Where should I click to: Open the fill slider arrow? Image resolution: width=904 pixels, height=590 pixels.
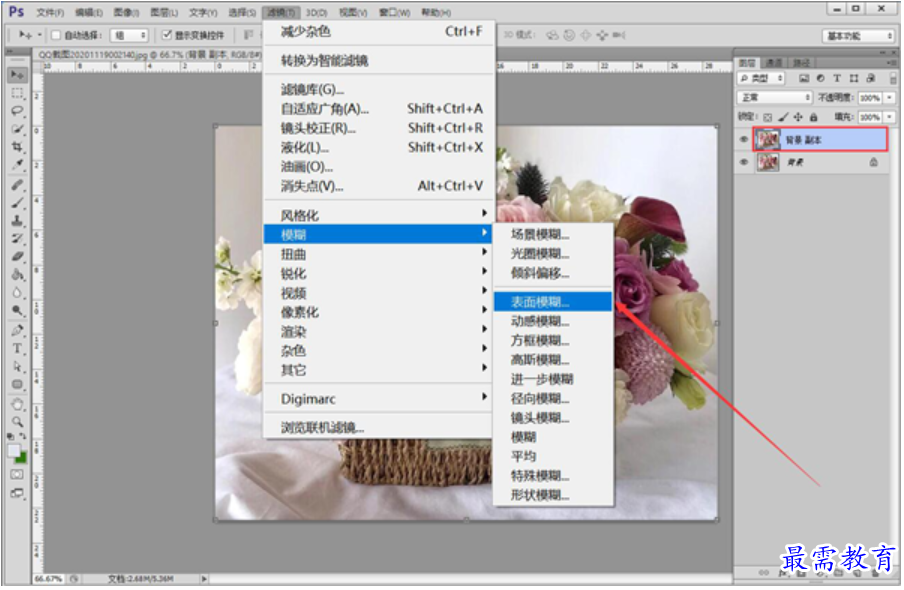pyautogui.click(x=890, y=117)
